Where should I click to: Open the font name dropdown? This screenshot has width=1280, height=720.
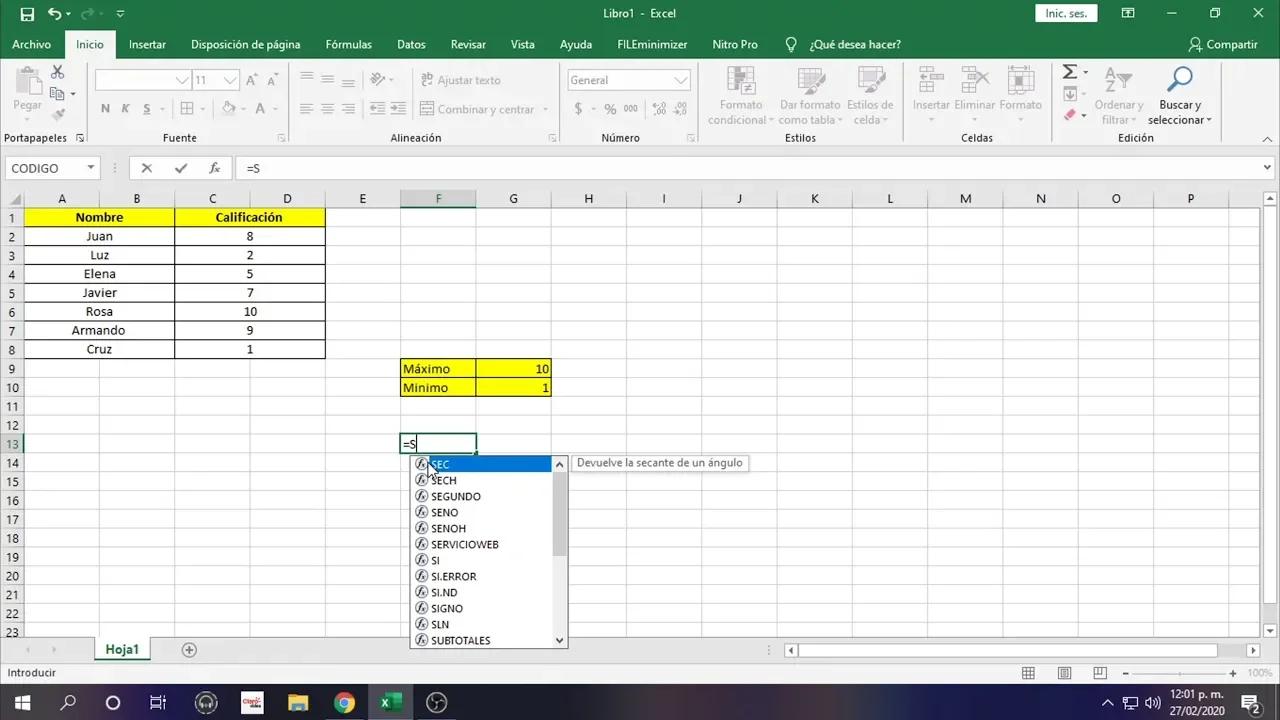point(182,80)
